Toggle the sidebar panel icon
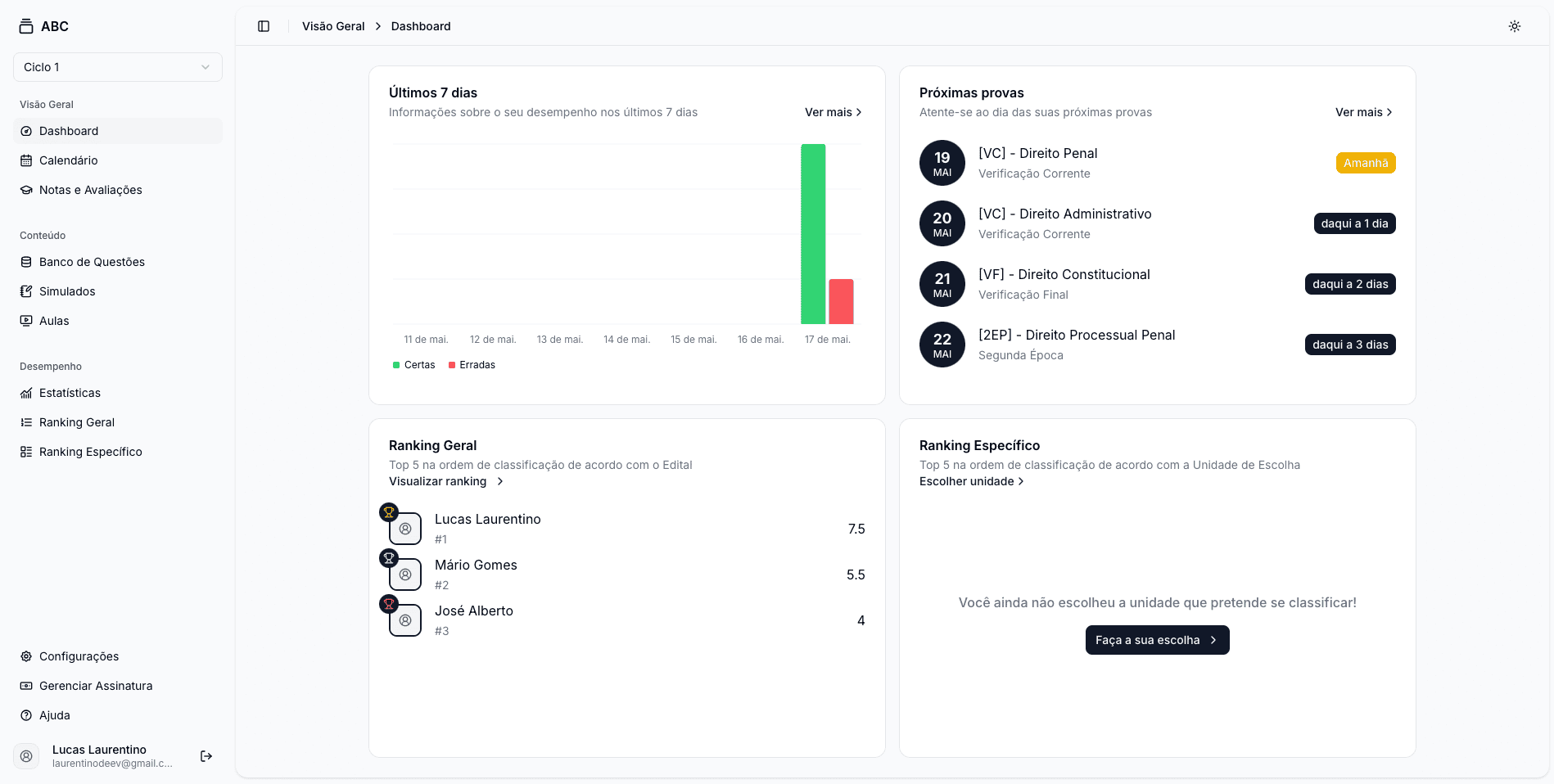The image size is (1554, 784). point(264,26)
